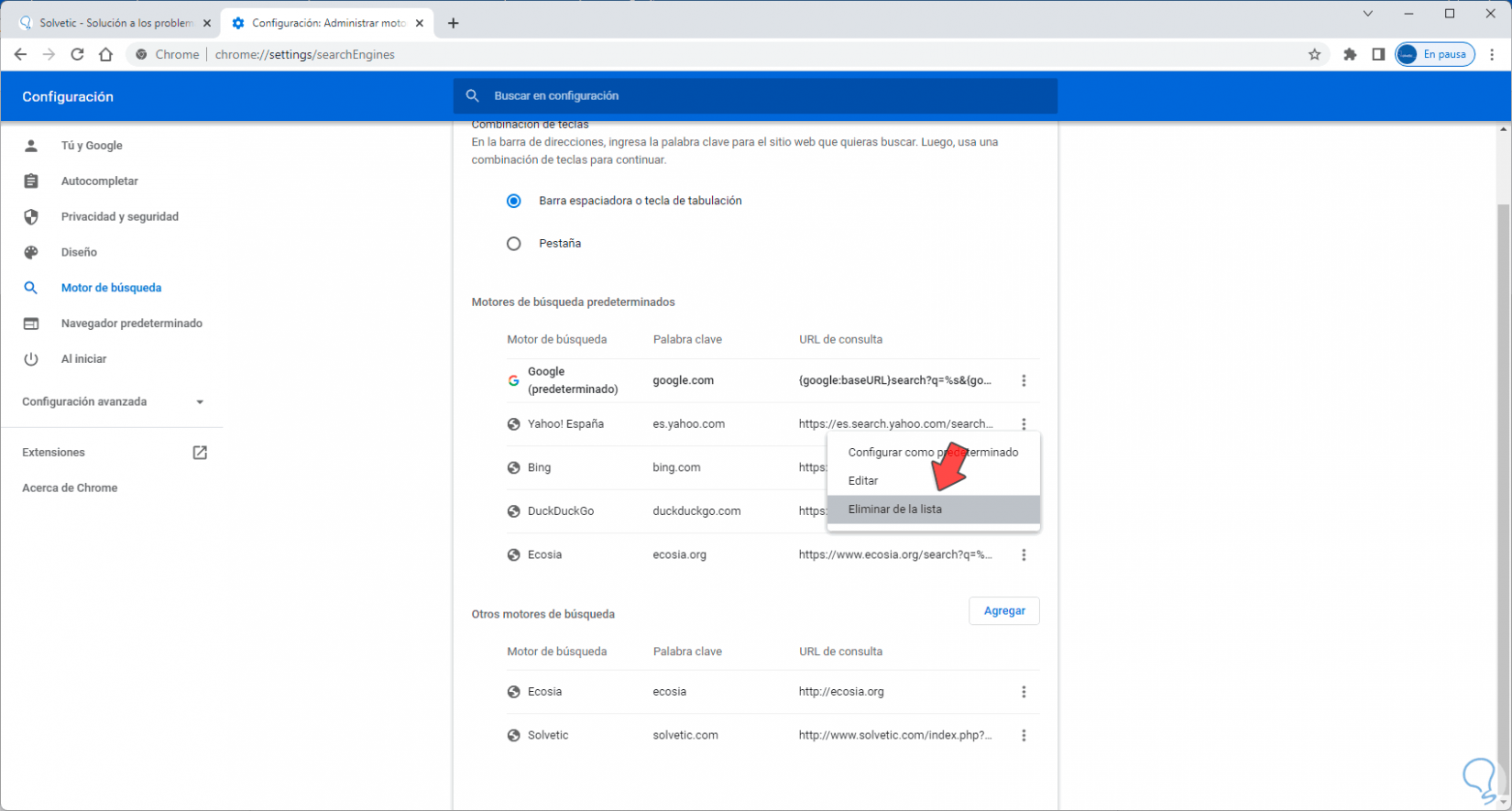Switch to the Configuración browser tab
Screen dimensions: 1512x811
coord(328,23)
